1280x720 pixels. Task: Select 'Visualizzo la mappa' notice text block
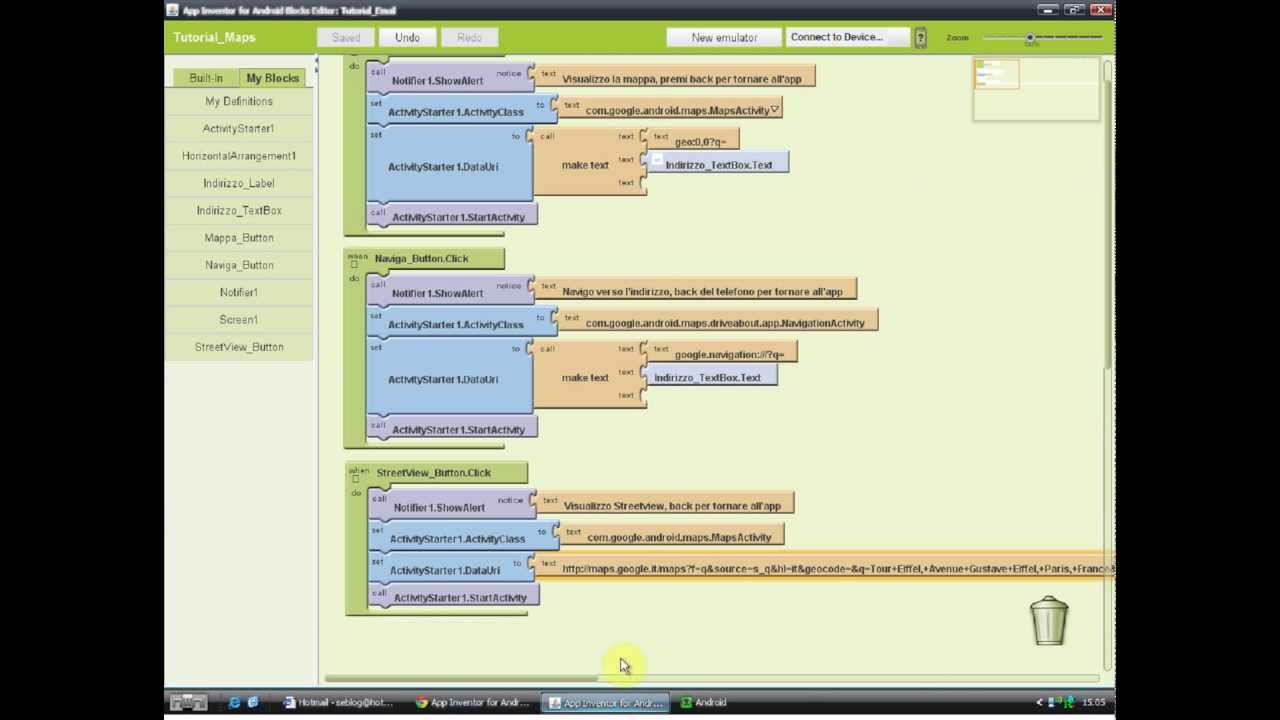[676, 78]
